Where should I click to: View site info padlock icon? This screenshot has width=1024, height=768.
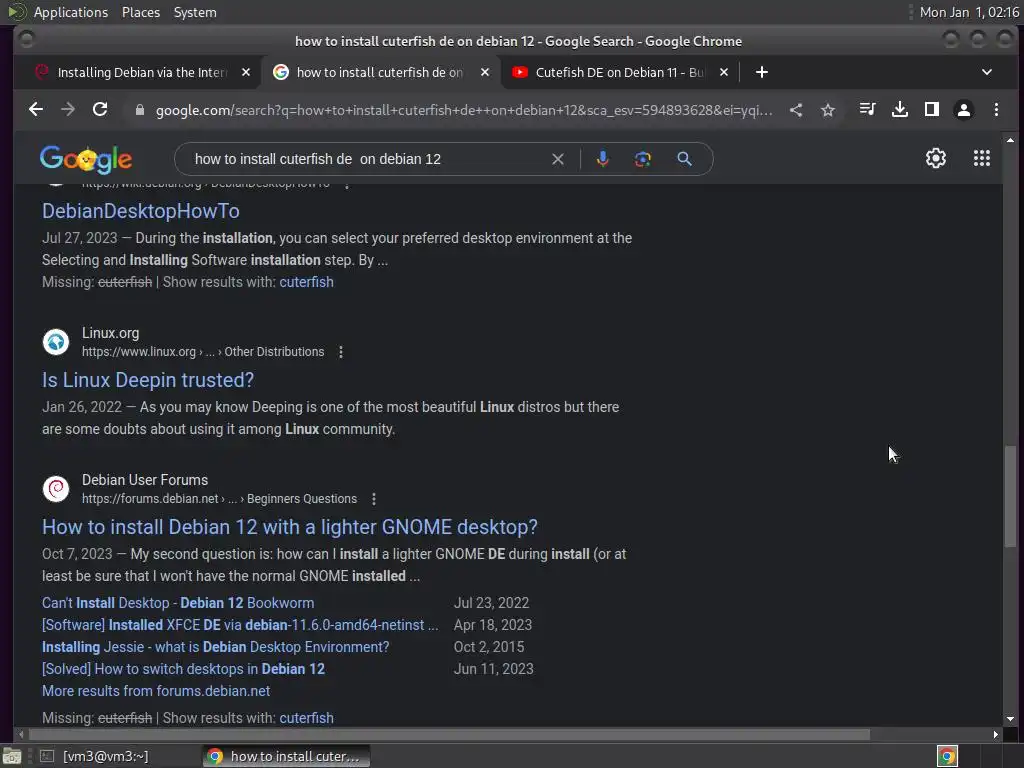coord(139,110)
